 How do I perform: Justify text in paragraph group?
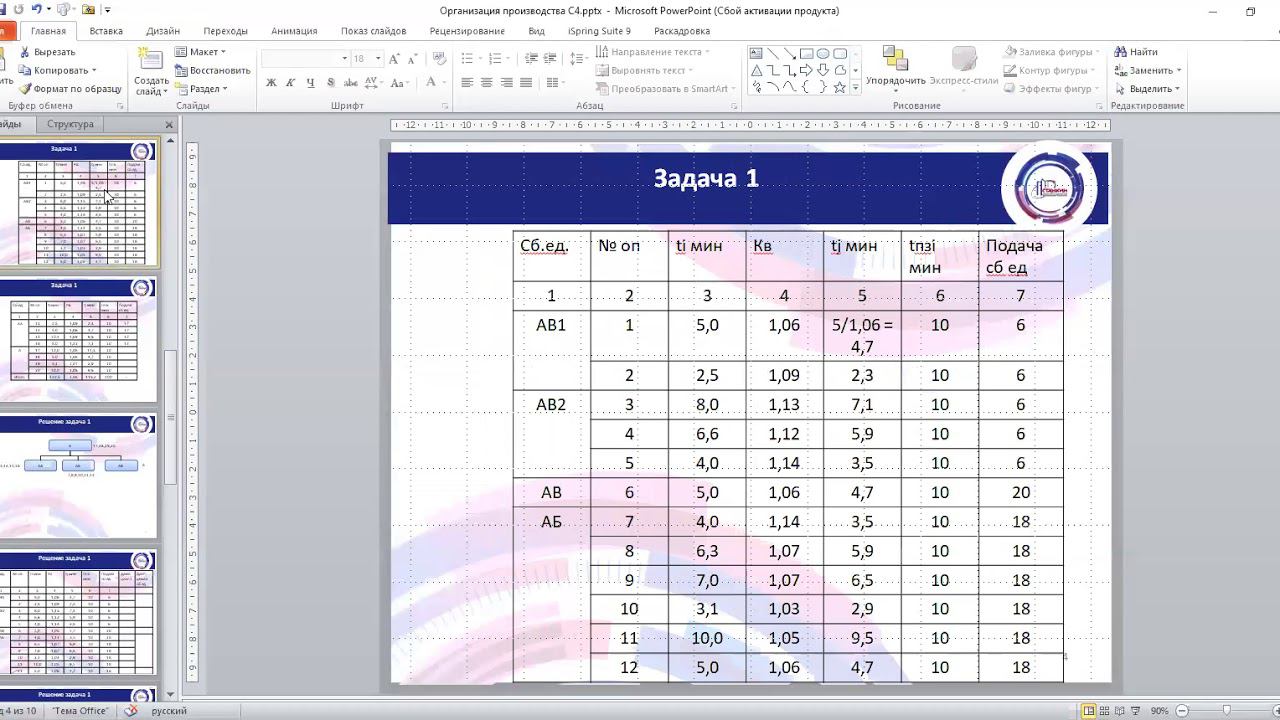(527, 83)
